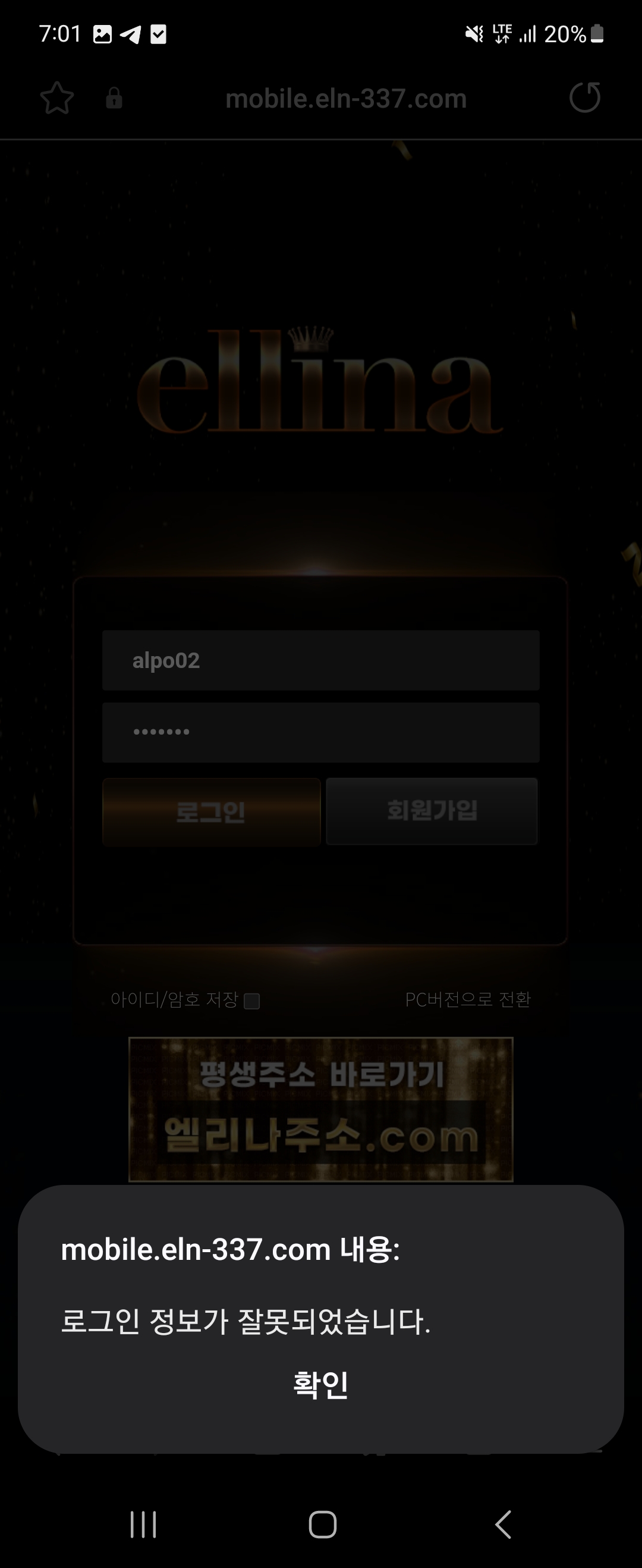Viewport: 642px width, 1568px height.
Task: Tap the home navigation button
Action: (x=323, y=1524)
